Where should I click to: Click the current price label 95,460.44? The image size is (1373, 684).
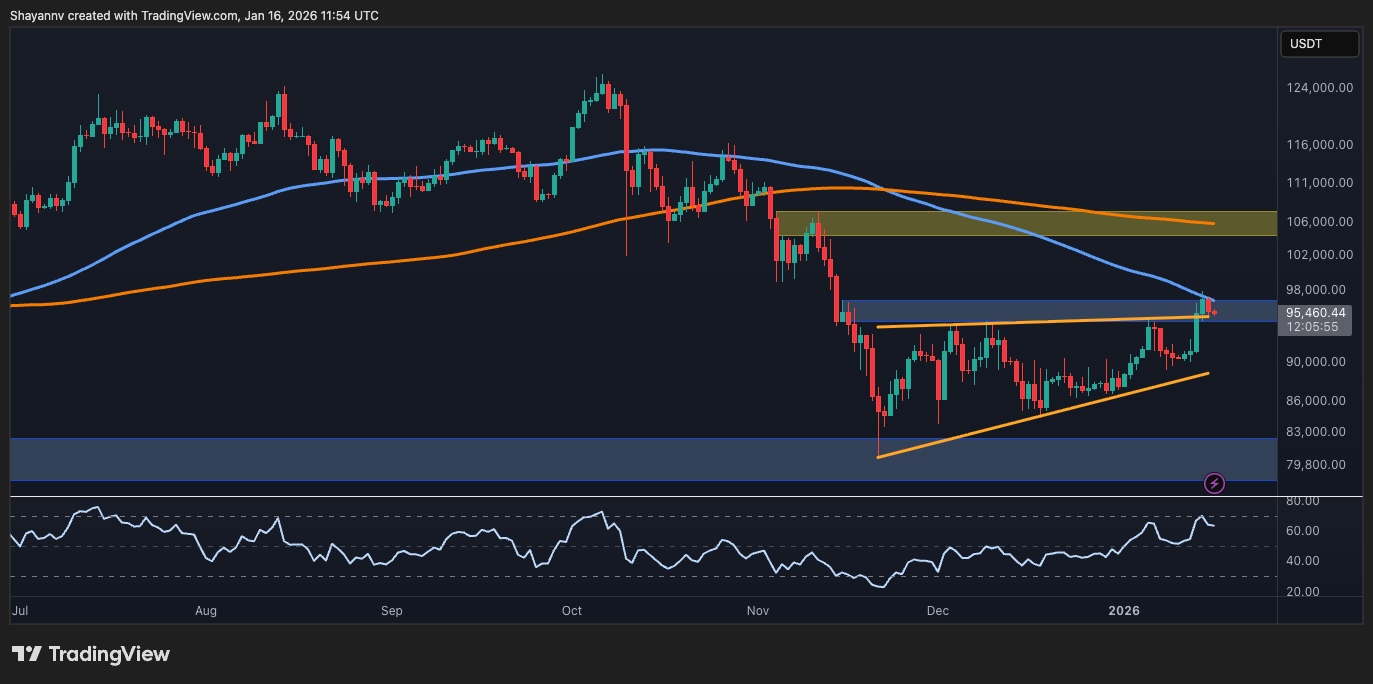click(1315, 312)
